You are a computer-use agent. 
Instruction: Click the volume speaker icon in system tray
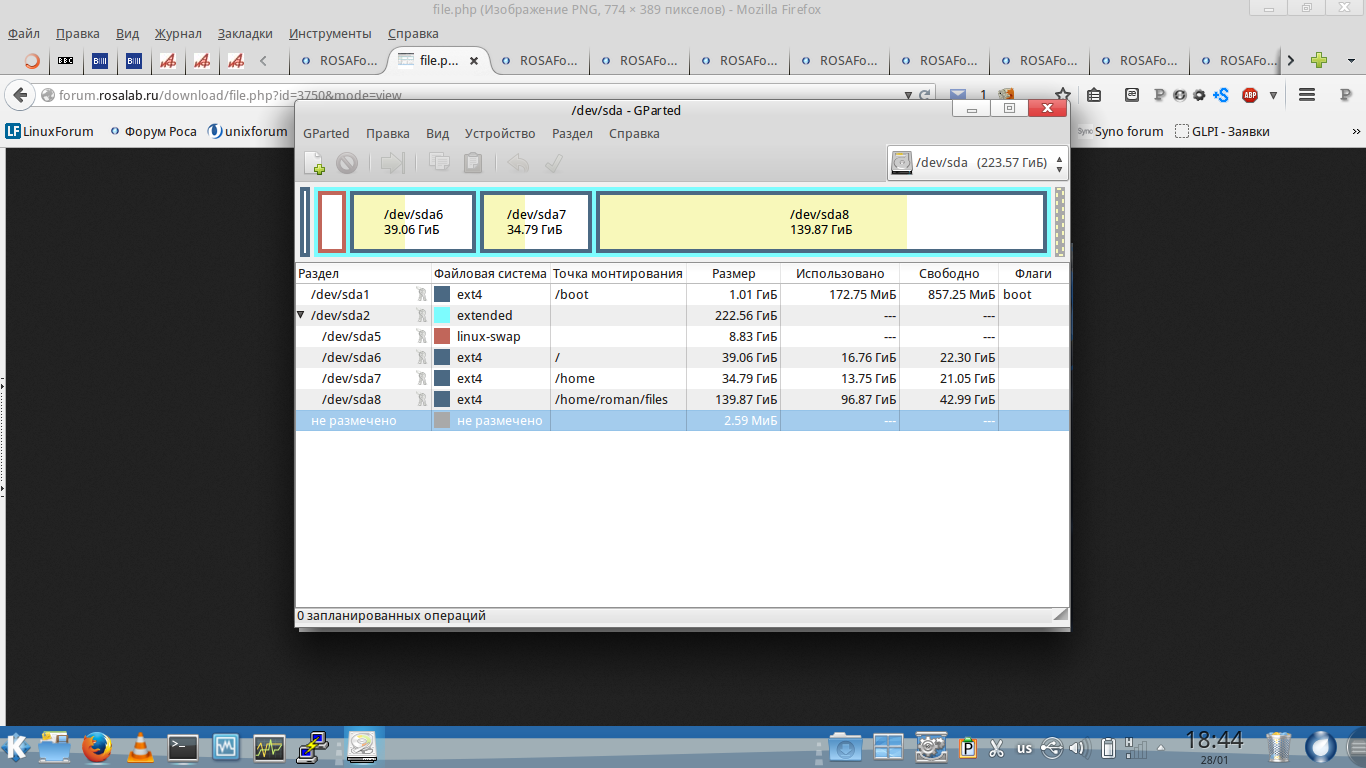1078,747
